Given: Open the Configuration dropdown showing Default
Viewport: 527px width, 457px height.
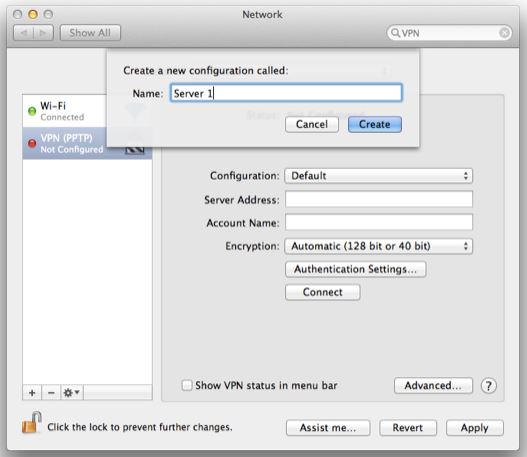Looking at the screenshot, I should pyautogui.click(x=378, y=176).
